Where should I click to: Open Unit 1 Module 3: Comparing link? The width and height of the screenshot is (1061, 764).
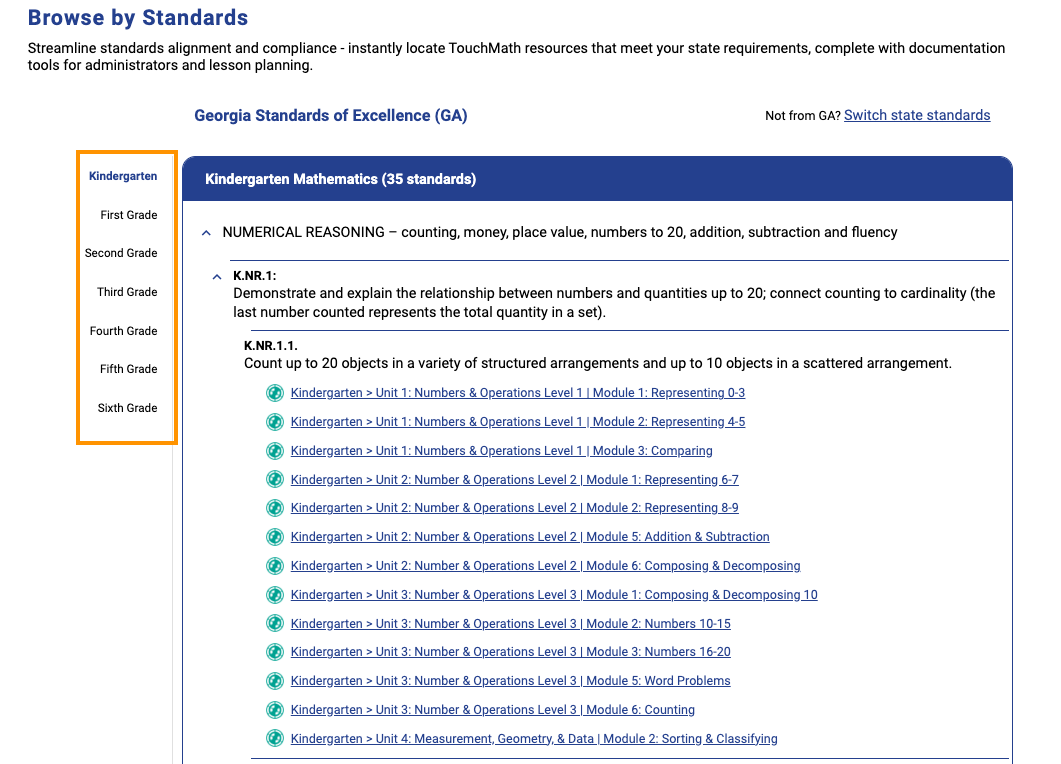(x=501, y=451)
